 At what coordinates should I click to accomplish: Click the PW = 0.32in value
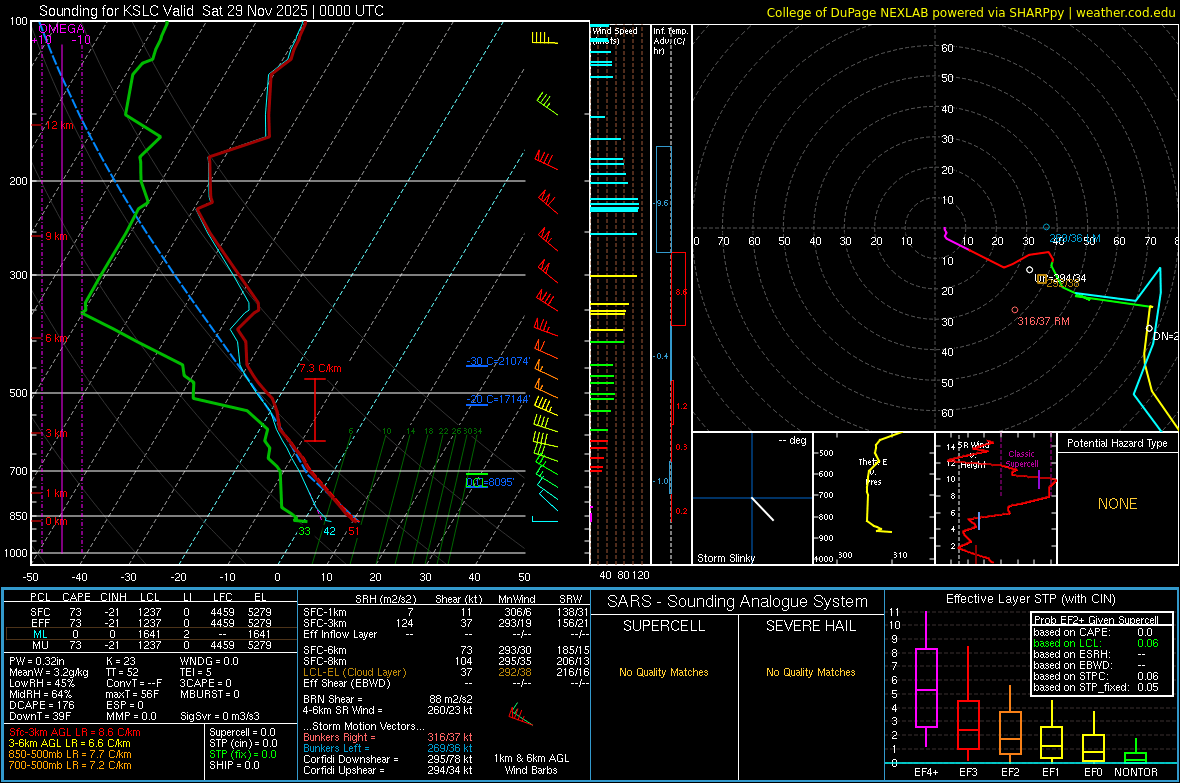tap(36, 661)
